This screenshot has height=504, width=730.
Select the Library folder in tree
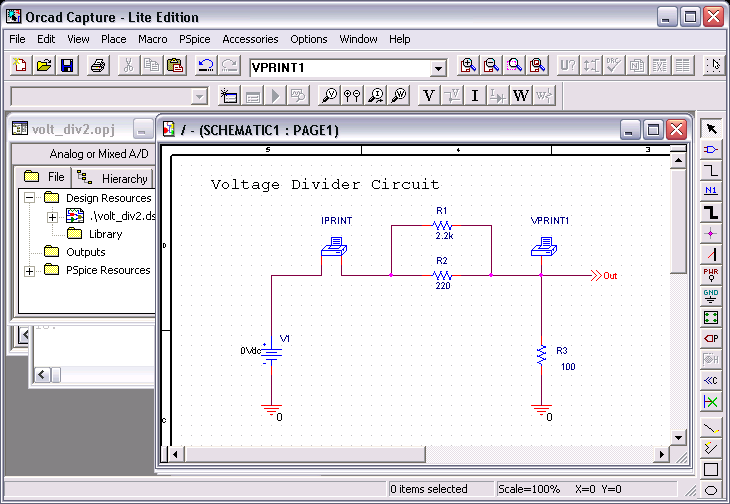pyautogui.click(x=95, y=234)
